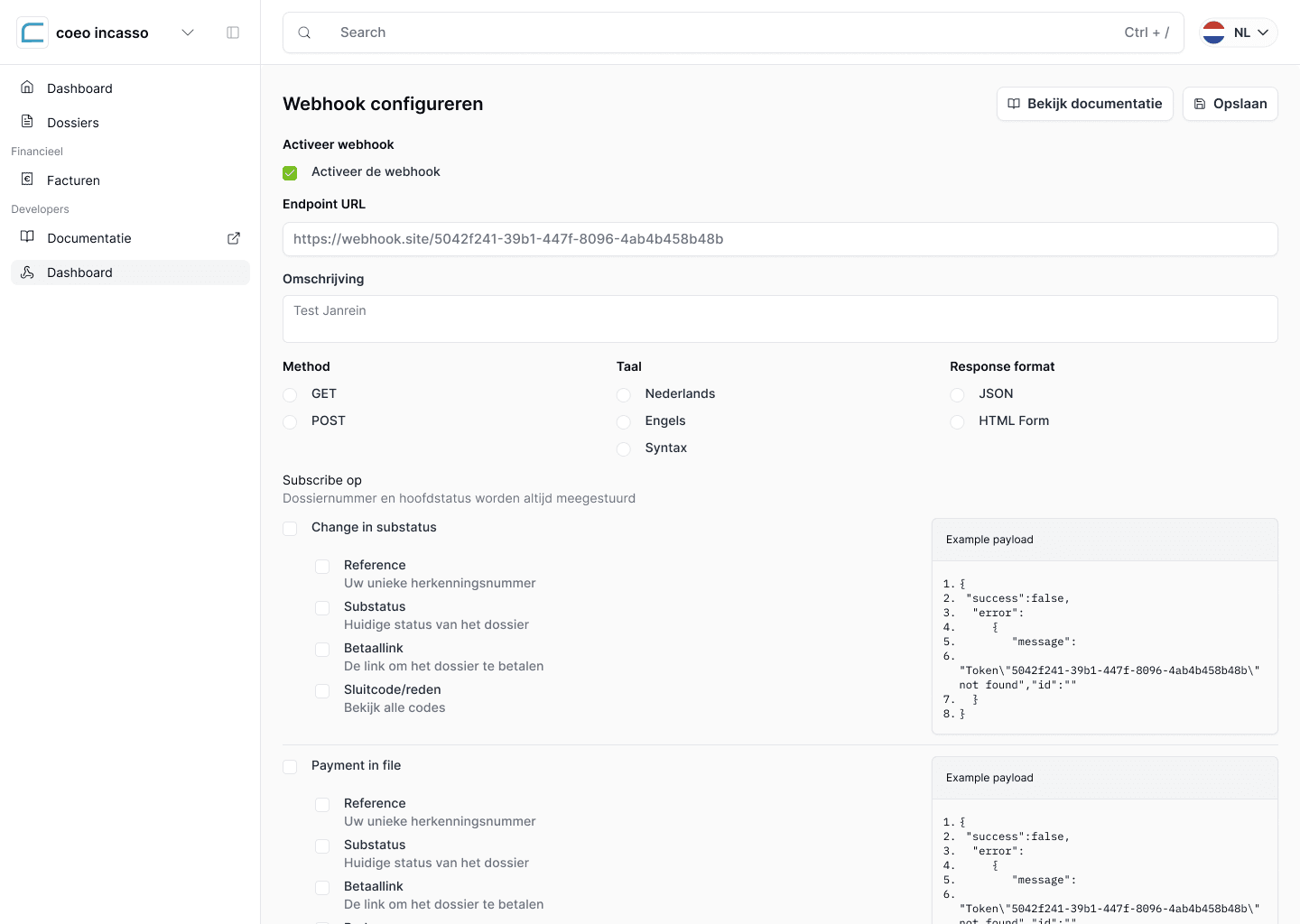This screenshot has width=1300, height=924.
Task: Click the Documentatie book icon in sidebar
Action: (28, 237)
